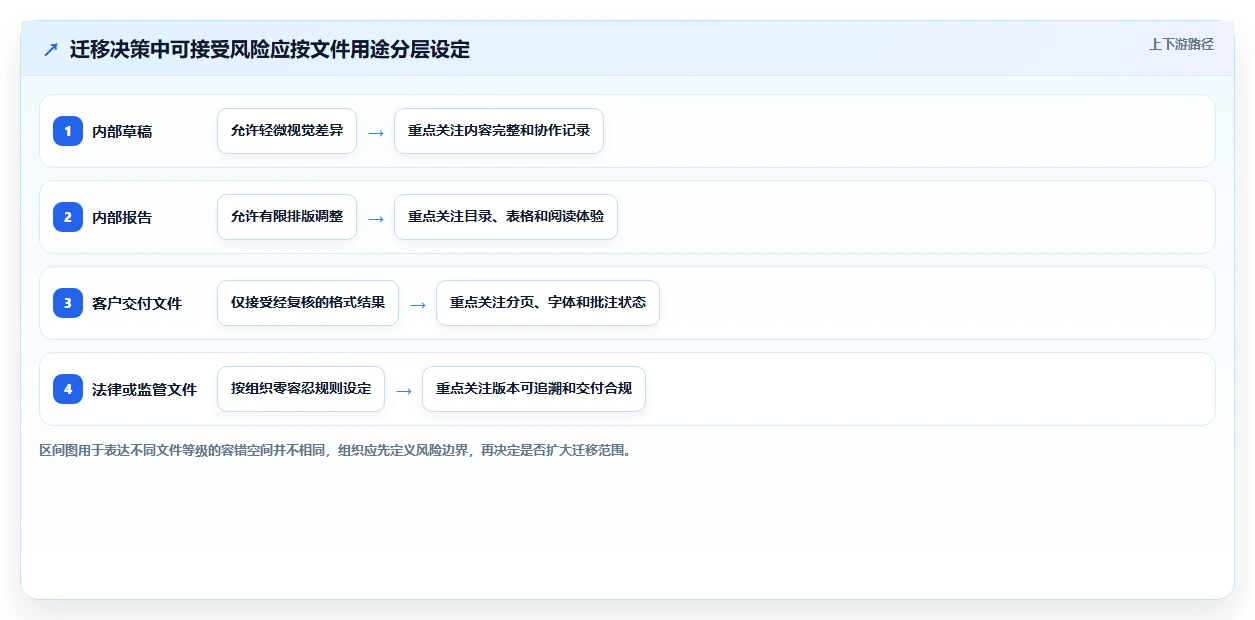Select step badge number 4
The width and height of the screenshot is (1255, 620).
pos(68,389)
